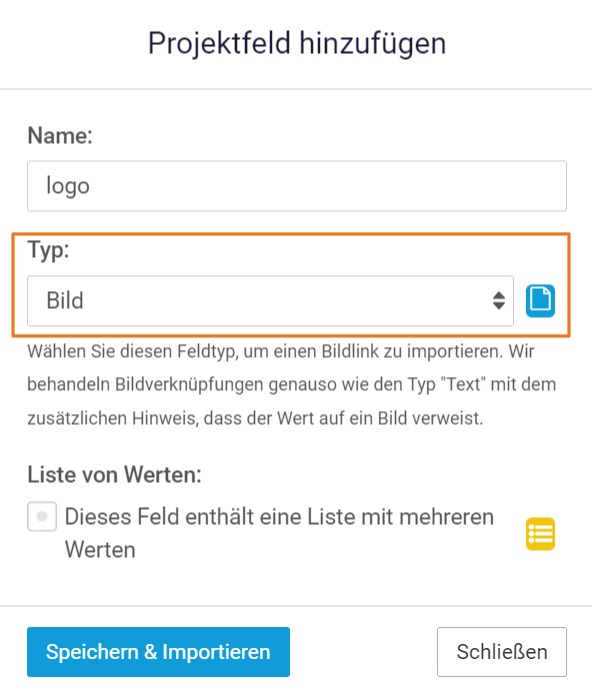592x695 pixels.
Task: Click the 'zusätzlichen Hinweis' help text line
Action: tap(255, 418)
